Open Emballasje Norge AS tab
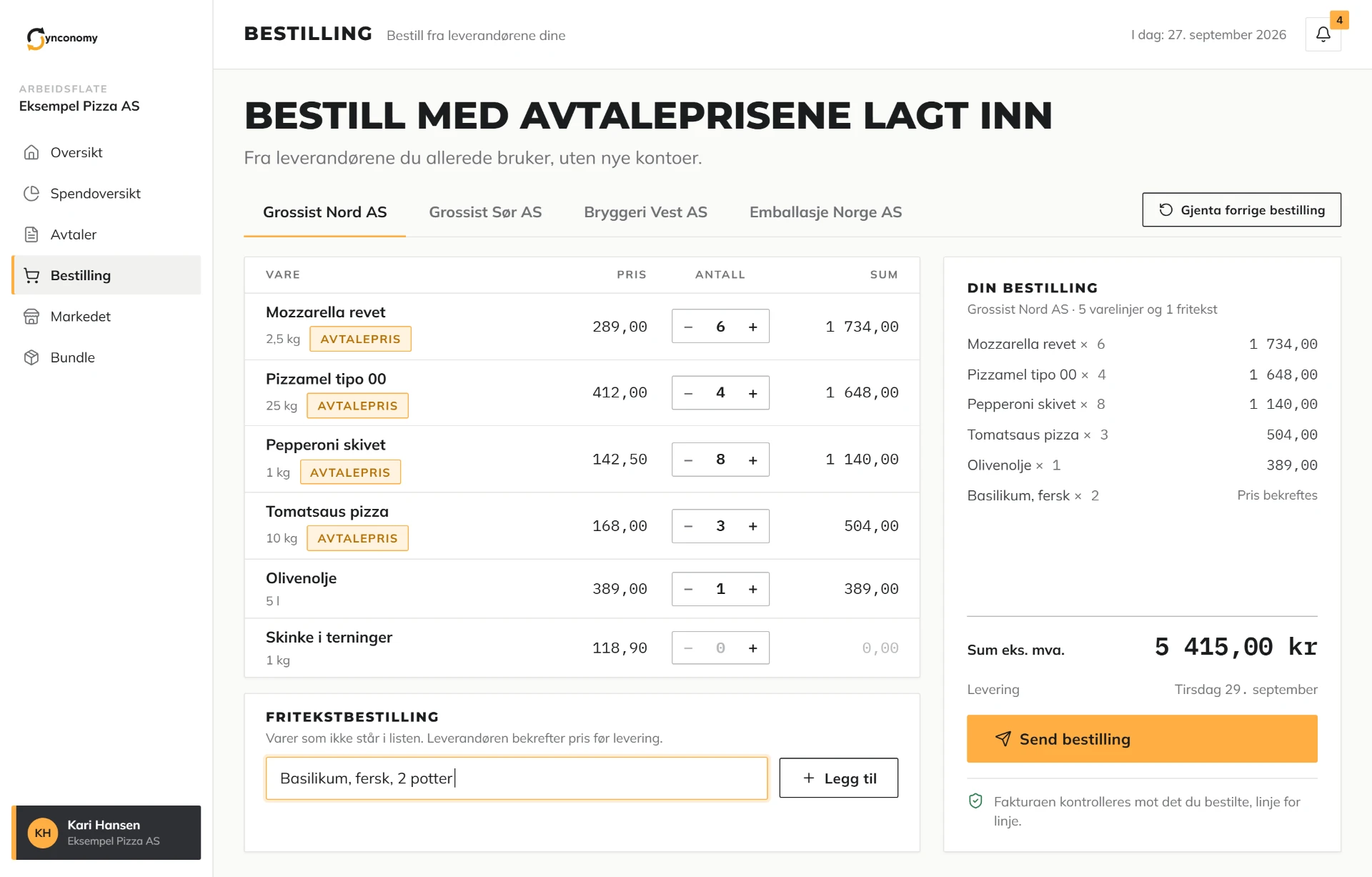Screen dimensions: 1372x877 click(x=825, y=212)
